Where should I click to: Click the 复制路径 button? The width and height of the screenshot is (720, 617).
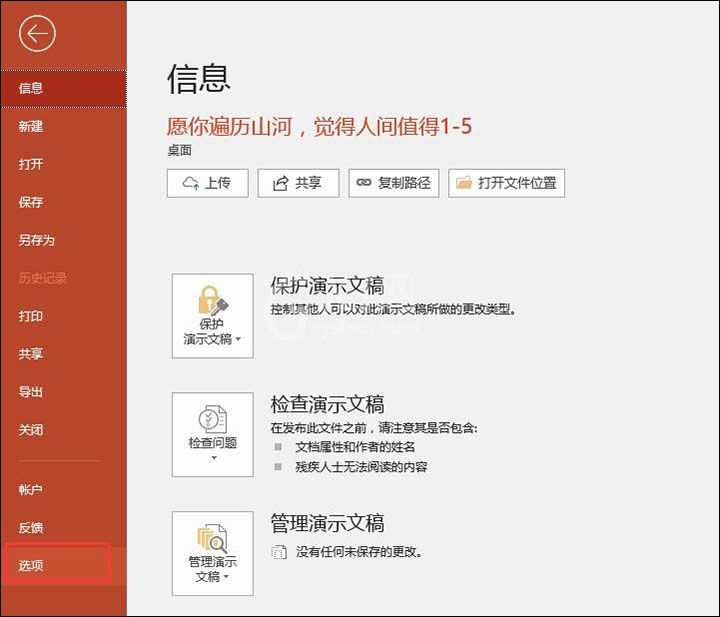(394, 183)
